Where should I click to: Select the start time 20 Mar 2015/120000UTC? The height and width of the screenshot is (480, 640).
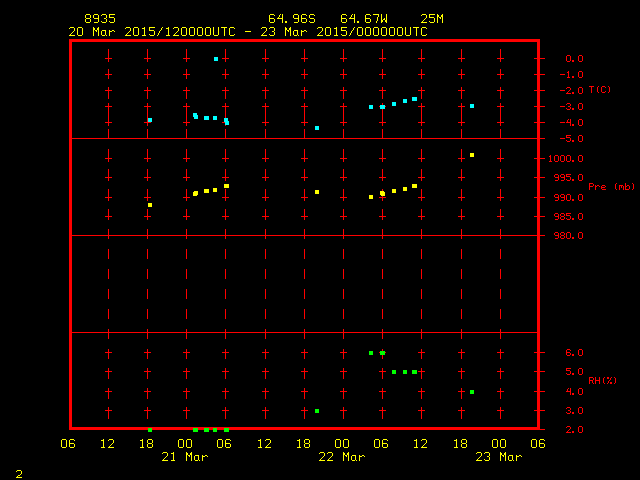point(152,32)
